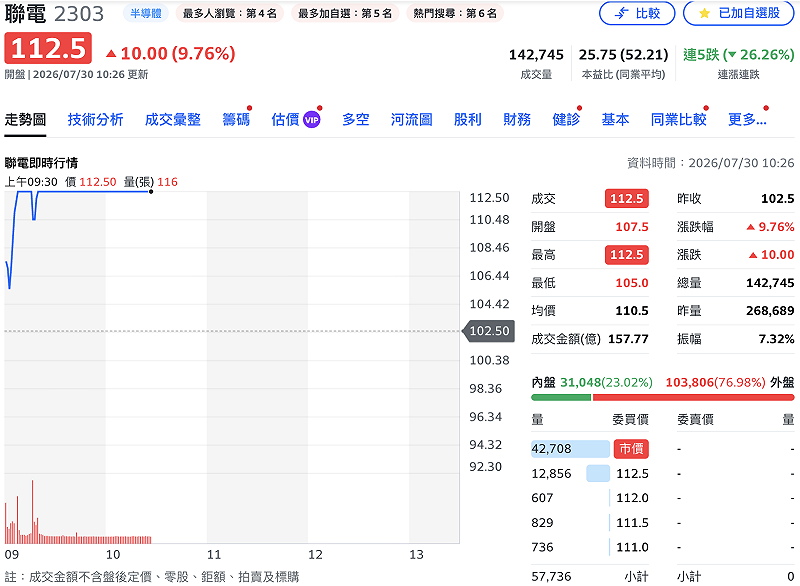The image size is (800, 586).
Task: Open 熱門搜尋 第6名 ranking badge
Action: 455,13
